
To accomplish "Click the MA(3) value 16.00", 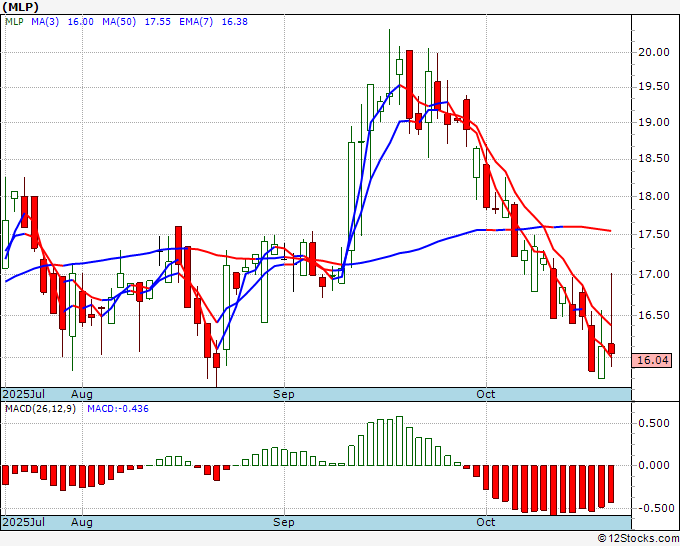I will (x=81, y=22).
